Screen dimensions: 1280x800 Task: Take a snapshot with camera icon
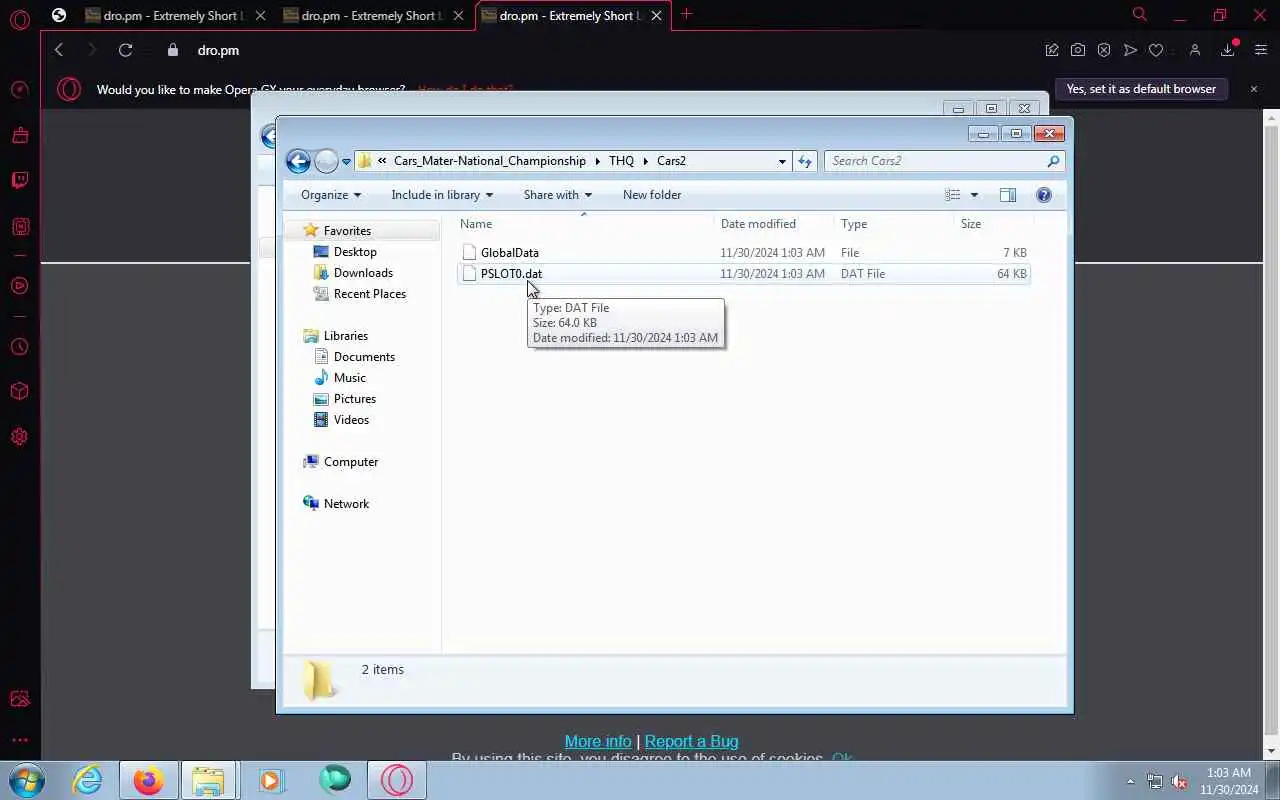[x=1078, y=50]
